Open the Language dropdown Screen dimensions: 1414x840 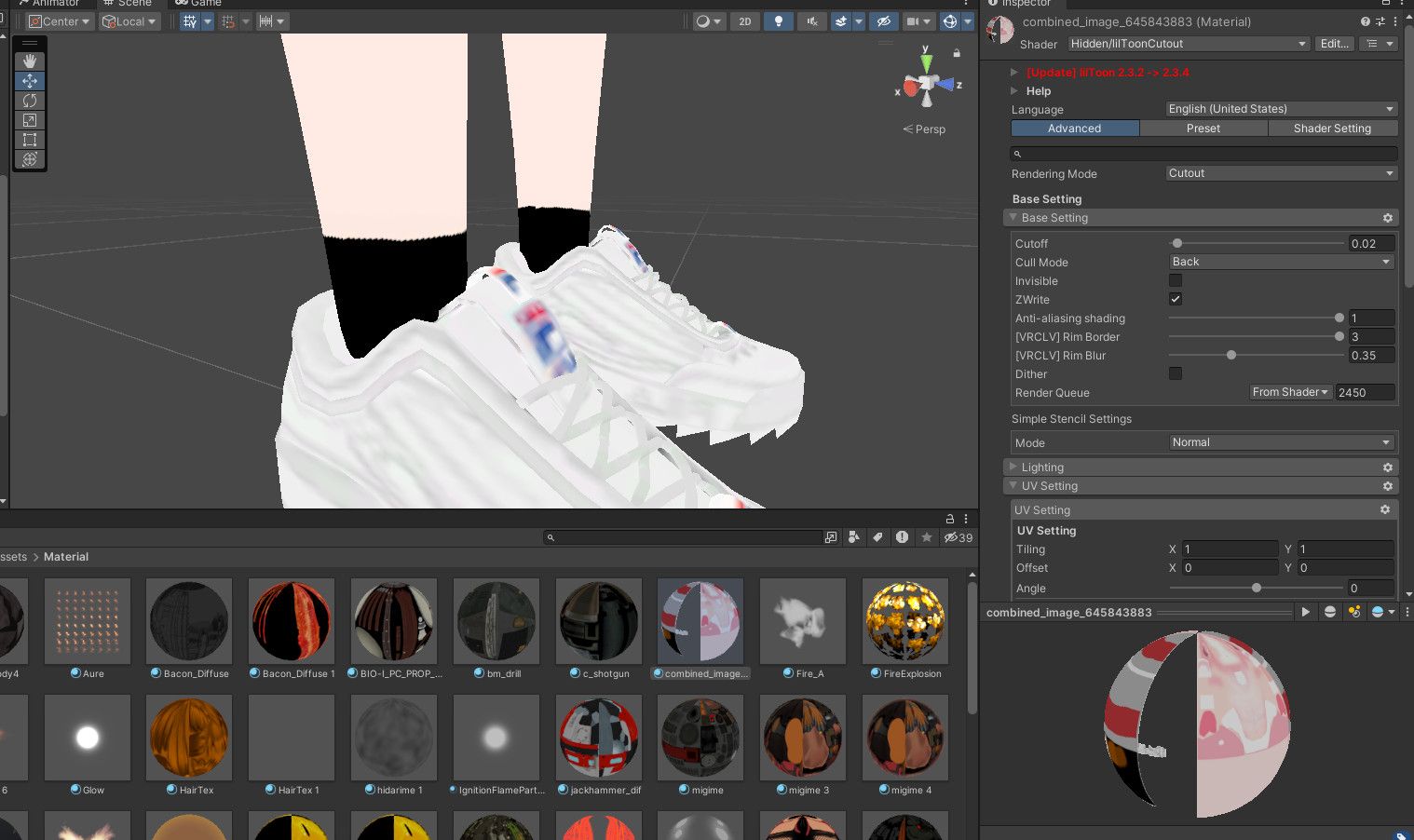click(x=1282, y=109)
